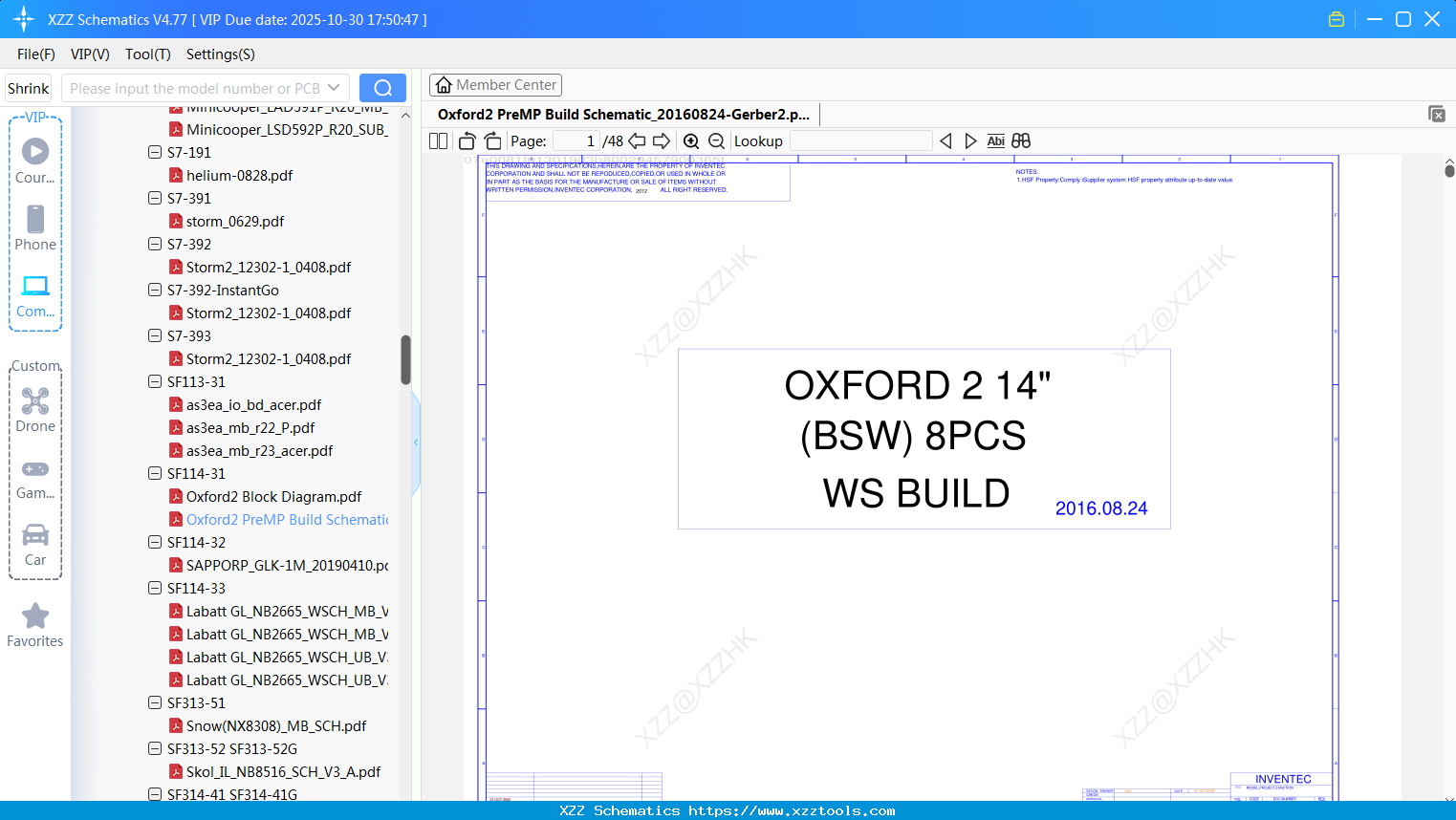Collapse the SF313-51 tree node
This screenshot has height=820, width=1456.
click(x=155, y=702)
